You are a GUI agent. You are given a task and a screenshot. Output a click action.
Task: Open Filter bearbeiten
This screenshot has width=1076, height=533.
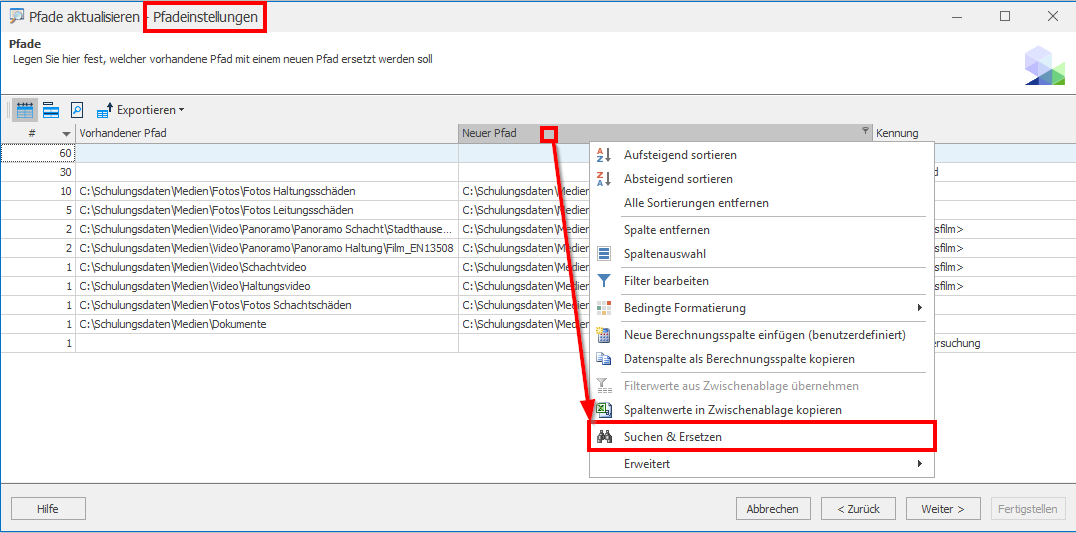(x=666, y=281)
